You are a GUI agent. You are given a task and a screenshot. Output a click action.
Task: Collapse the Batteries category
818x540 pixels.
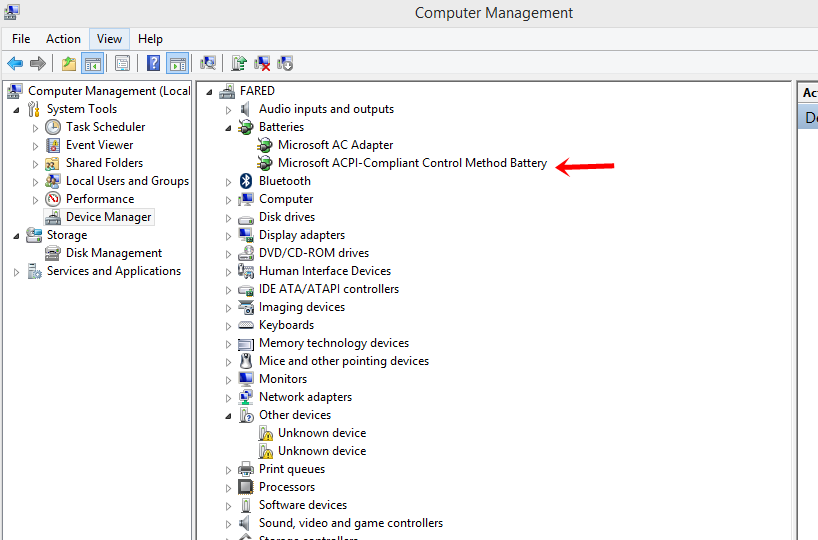tap(228, 128)
